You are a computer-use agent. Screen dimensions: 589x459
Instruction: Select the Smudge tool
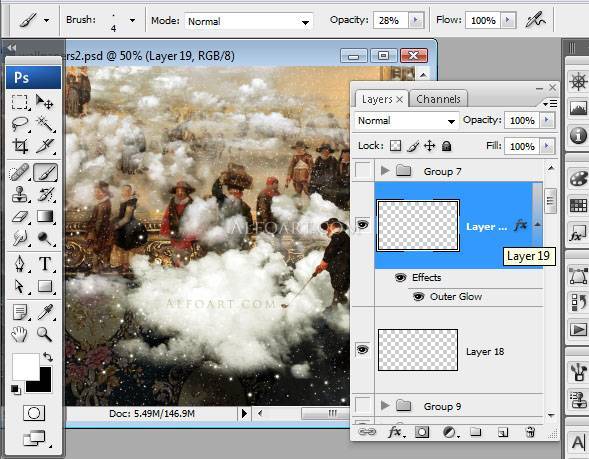pos(20,238)
